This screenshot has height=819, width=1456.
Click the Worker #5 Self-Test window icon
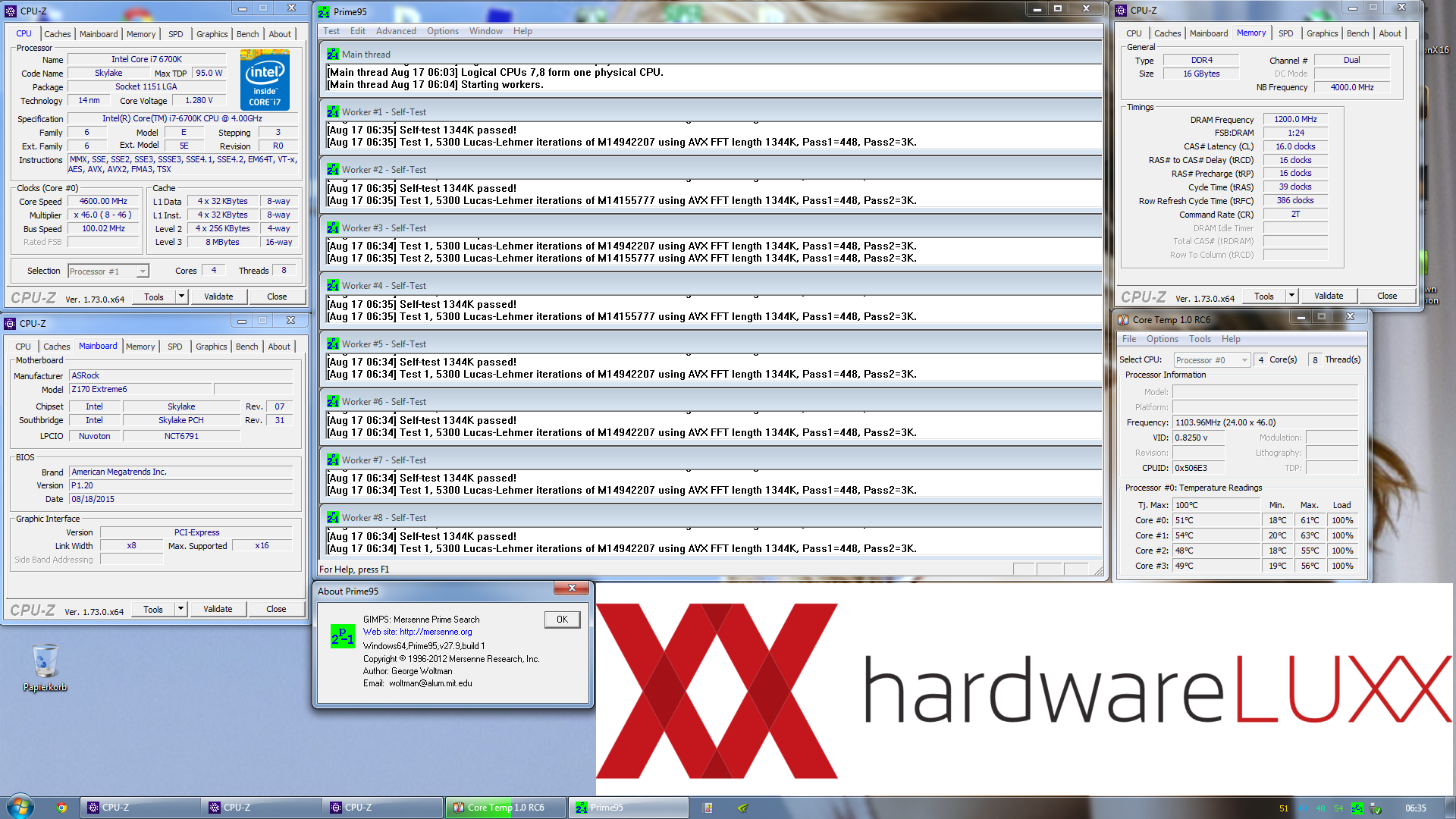click(x=333, y=344)
